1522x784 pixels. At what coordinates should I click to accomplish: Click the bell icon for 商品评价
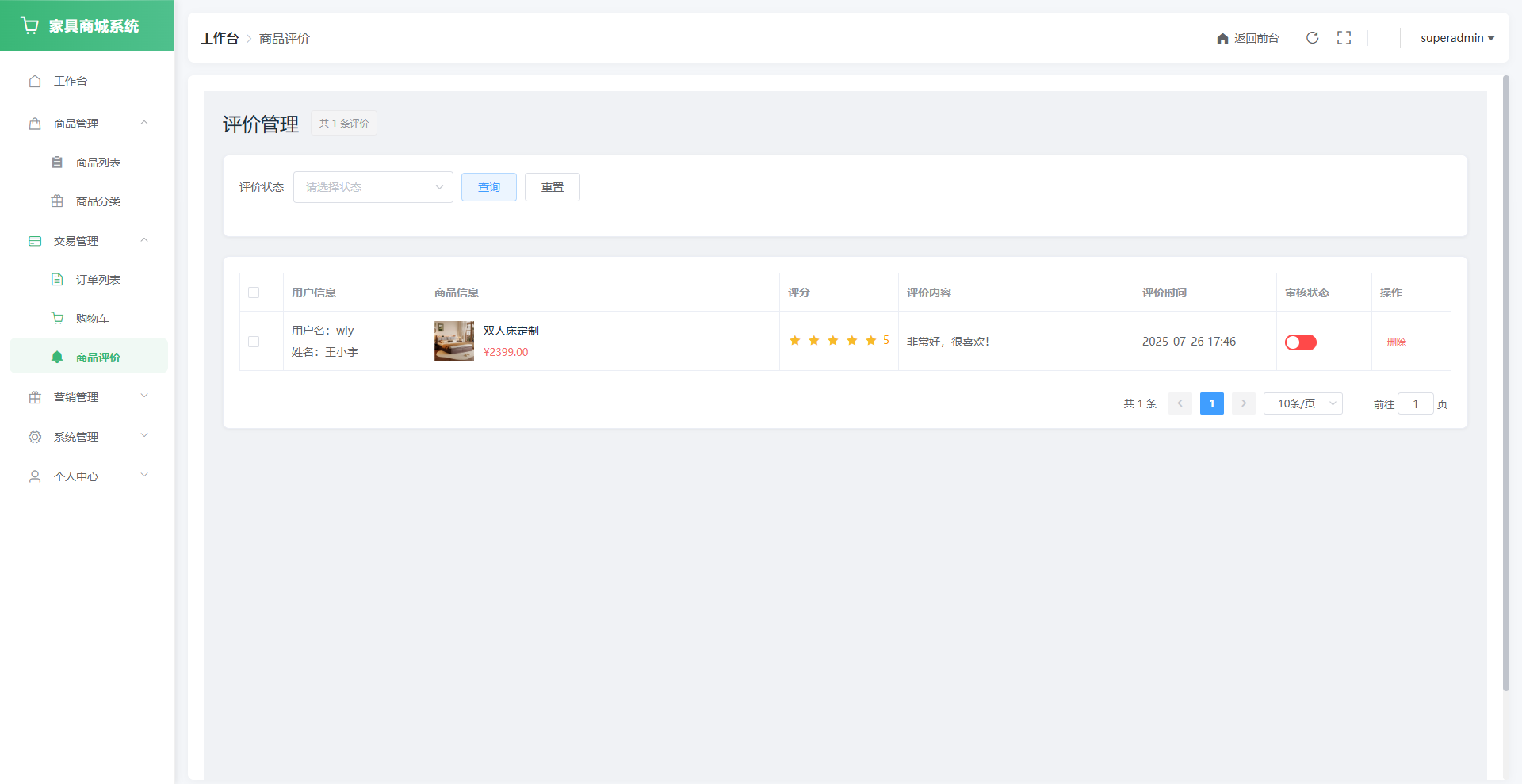pyautogui.click(x=57, y=358)
